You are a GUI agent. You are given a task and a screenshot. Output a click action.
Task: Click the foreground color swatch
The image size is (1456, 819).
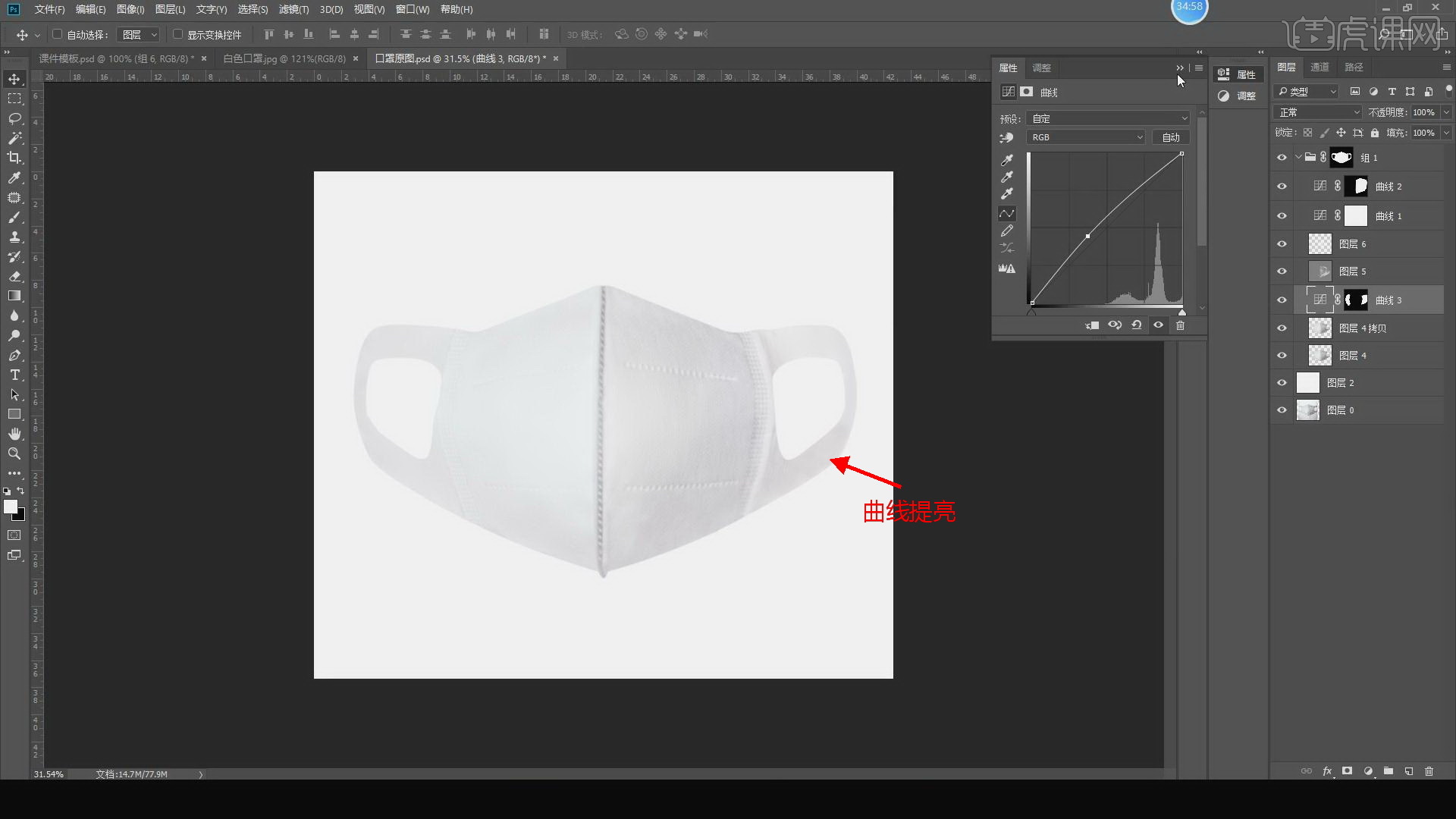pyautogui.click(x=11, y=507)
